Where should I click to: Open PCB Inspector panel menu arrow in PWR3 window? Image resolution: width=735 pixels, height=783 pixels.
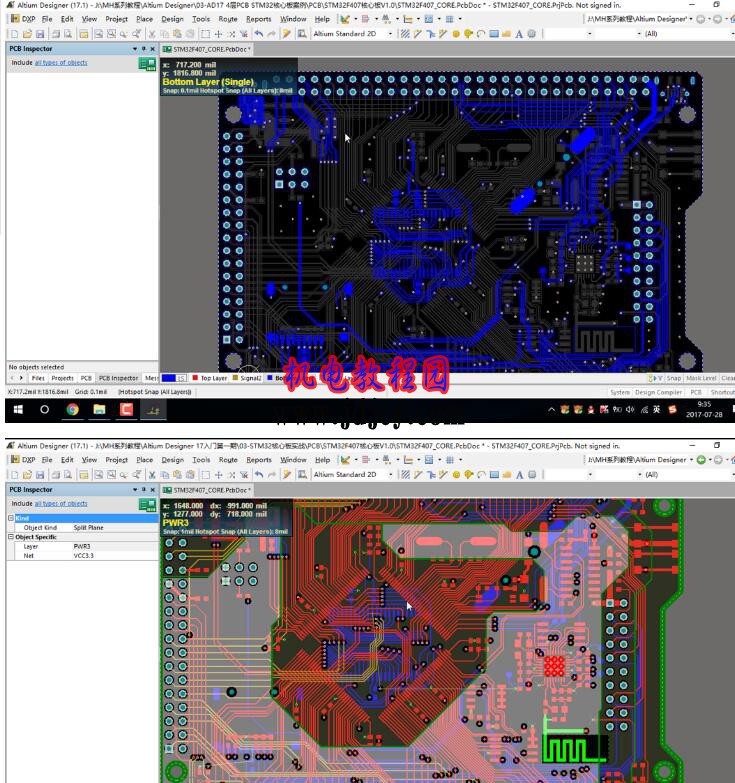coord(135,490)
